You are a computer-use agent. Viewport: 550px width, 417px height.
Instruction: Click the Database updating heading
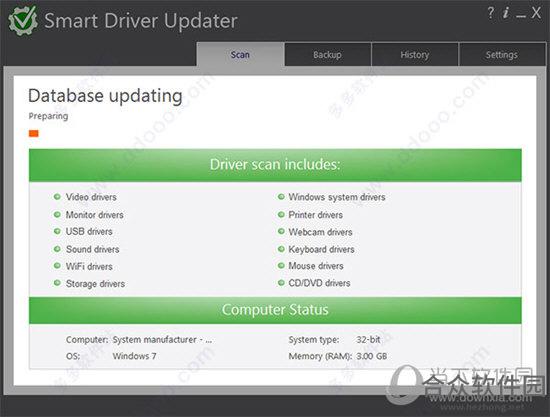(105, 96)
